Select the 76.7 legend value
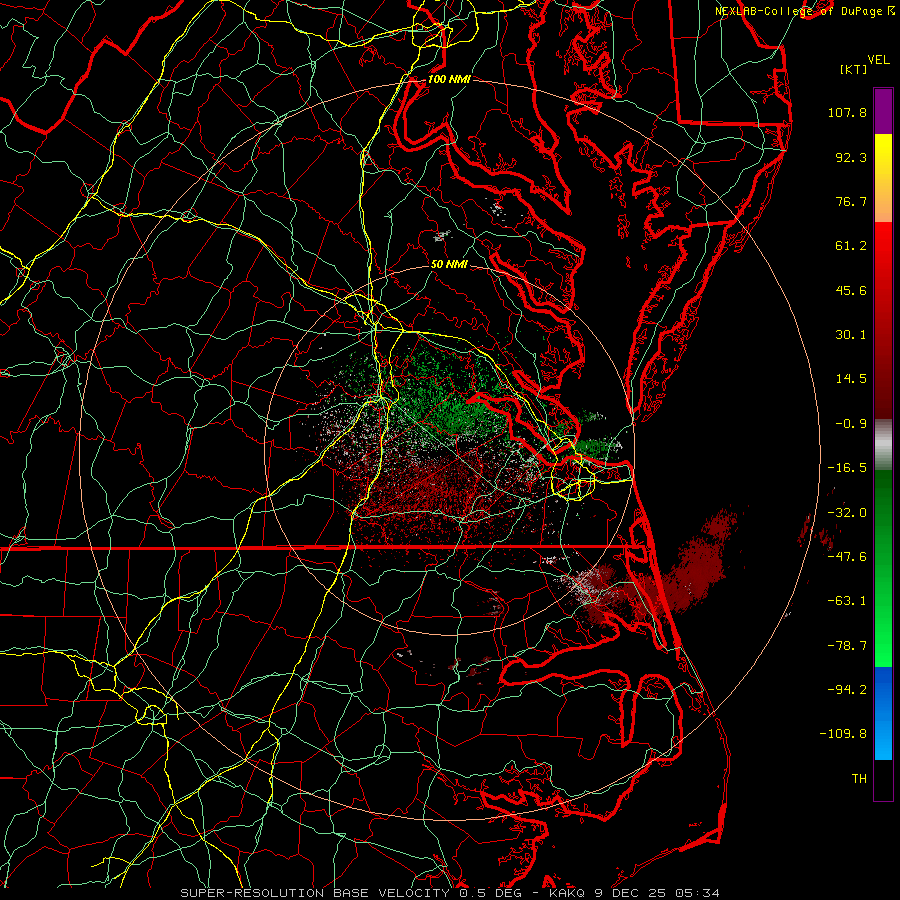The image size is (900, 900). pyautogui.click(x=851, y=201)
